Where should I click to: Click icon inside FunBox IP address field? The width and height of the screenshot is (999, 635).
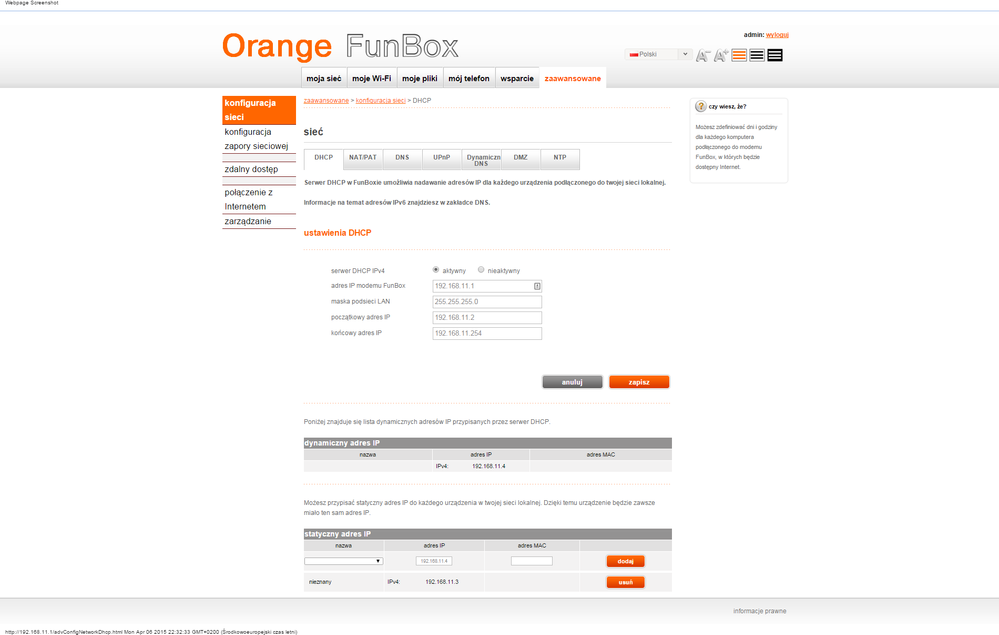(537, 286)
